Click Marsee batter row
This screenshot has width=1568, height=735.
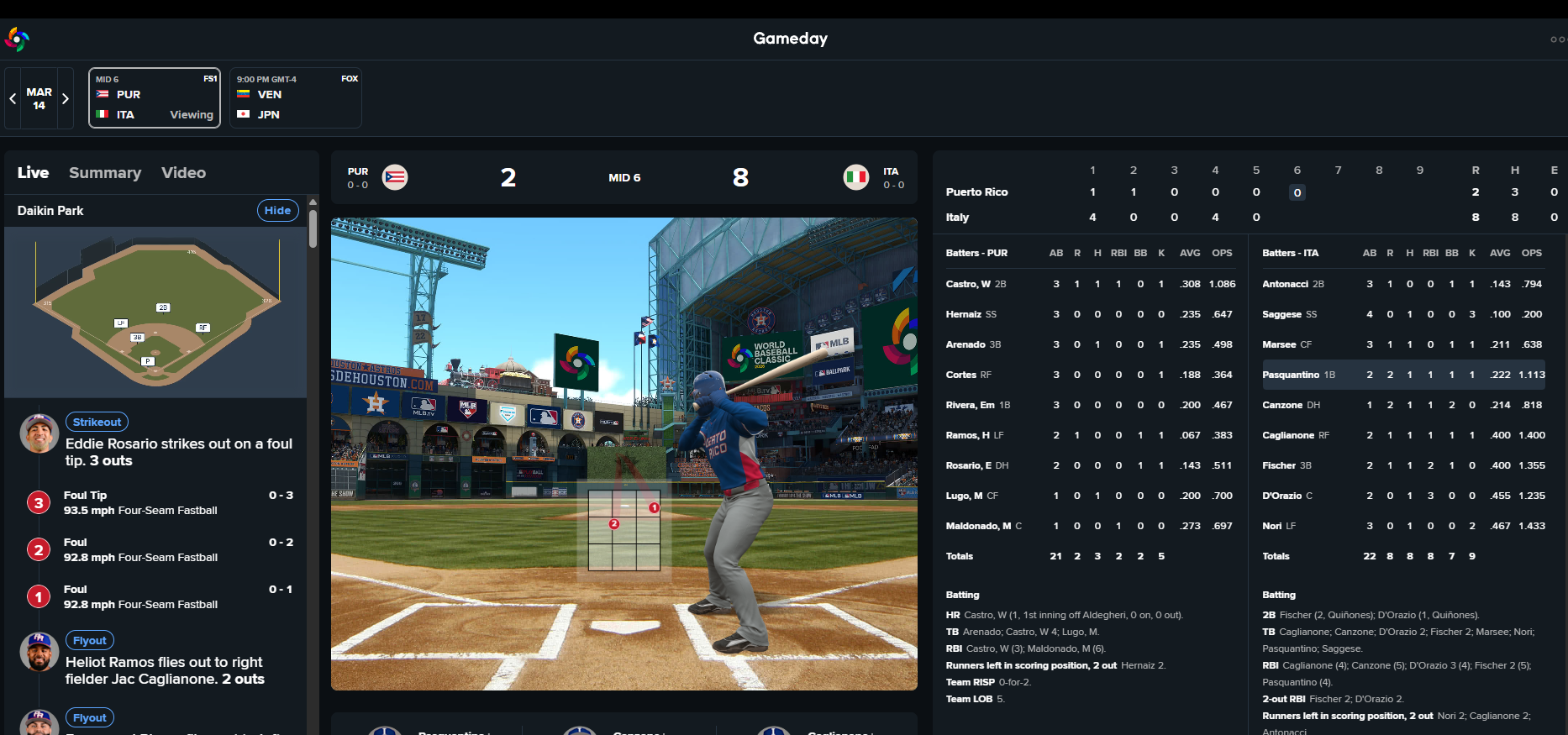tap(1404, 344)
